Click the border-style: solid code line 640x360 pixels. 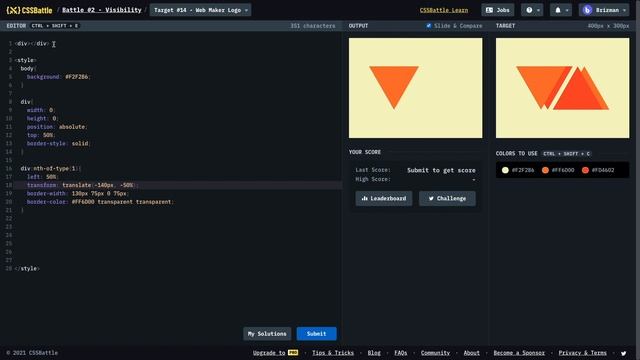click(59, 143)
